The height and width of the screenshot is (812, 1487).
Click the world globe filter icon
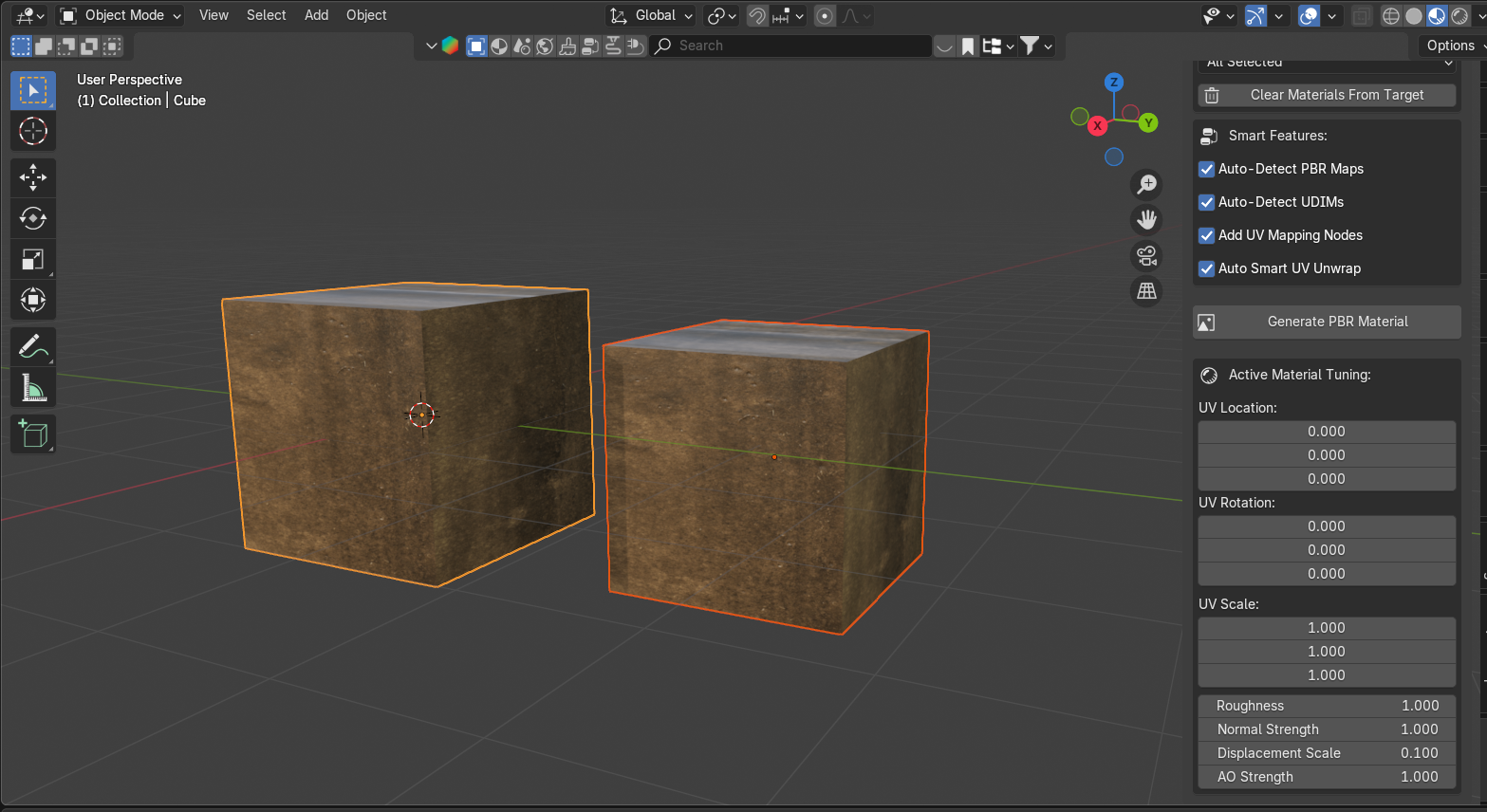(545, 46)
